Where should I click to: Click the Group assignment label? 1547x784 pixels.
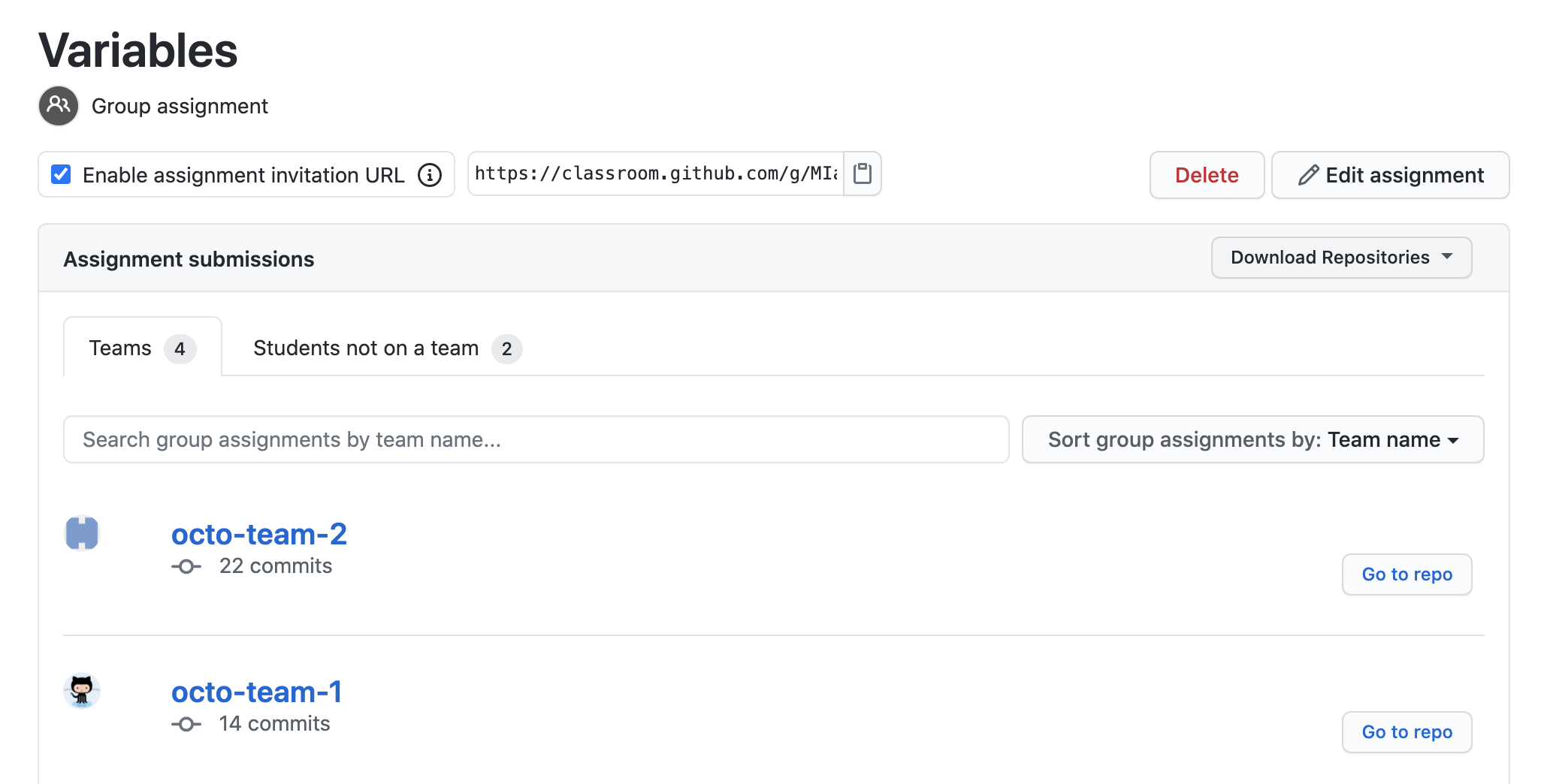[x=180, y=106]
